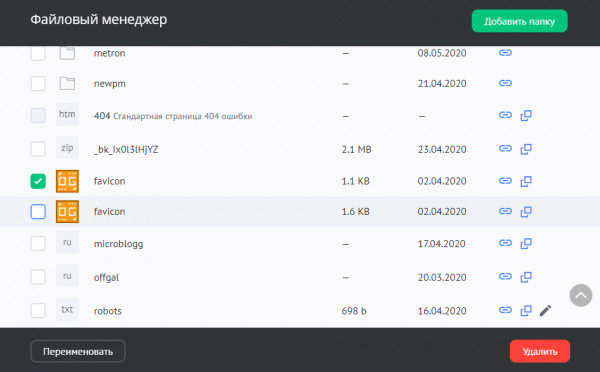Copy link for the offgal file
Screen dimensions: 600x372
[x=505, y=276]
